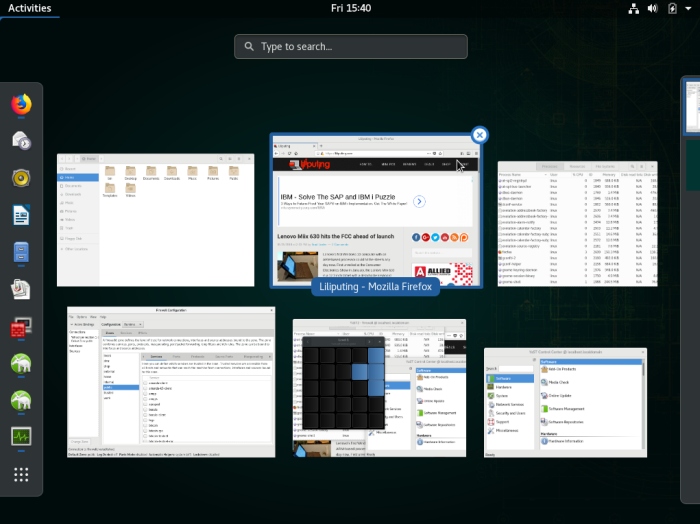Click the network icon in top bar
Image resolution: width=700 pixels, height=524 pixels.
634,8
